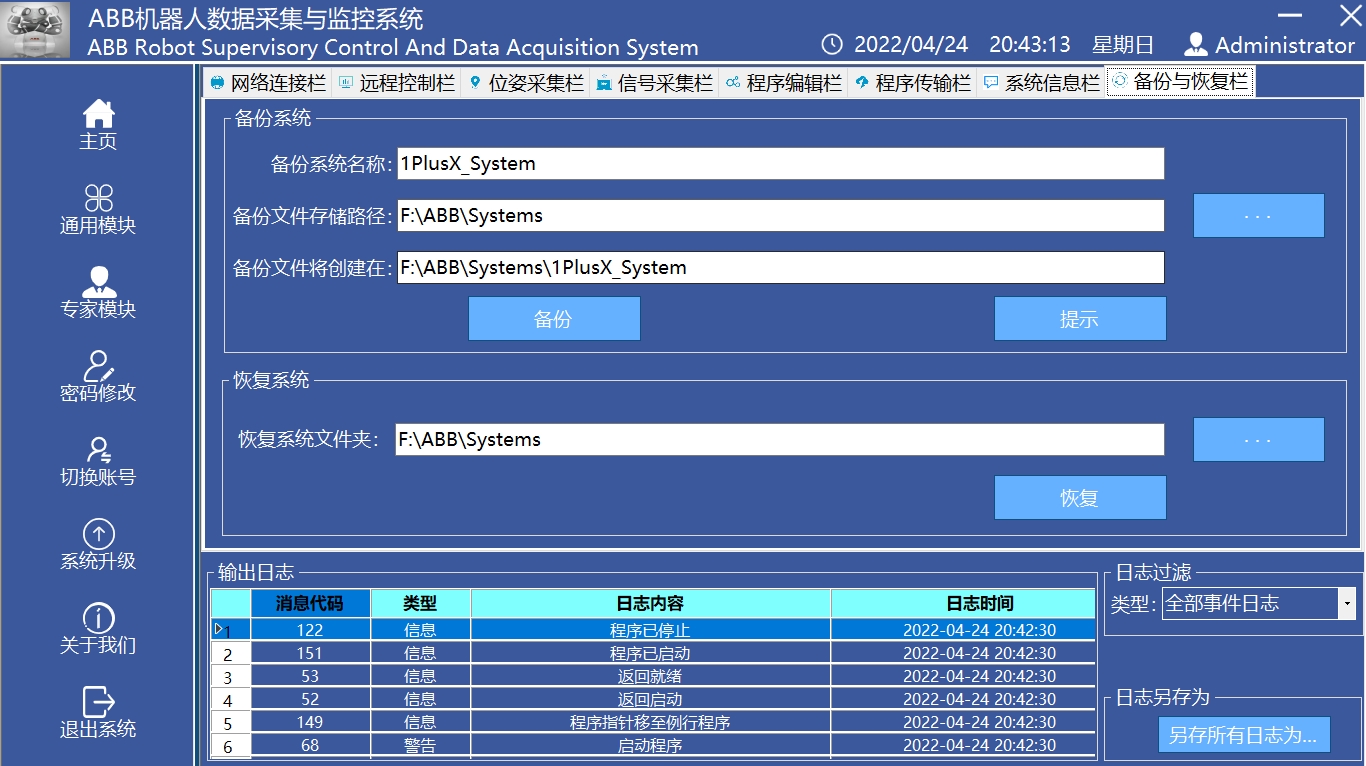
Task: Close the application window
Action: tap(1349, 14)
